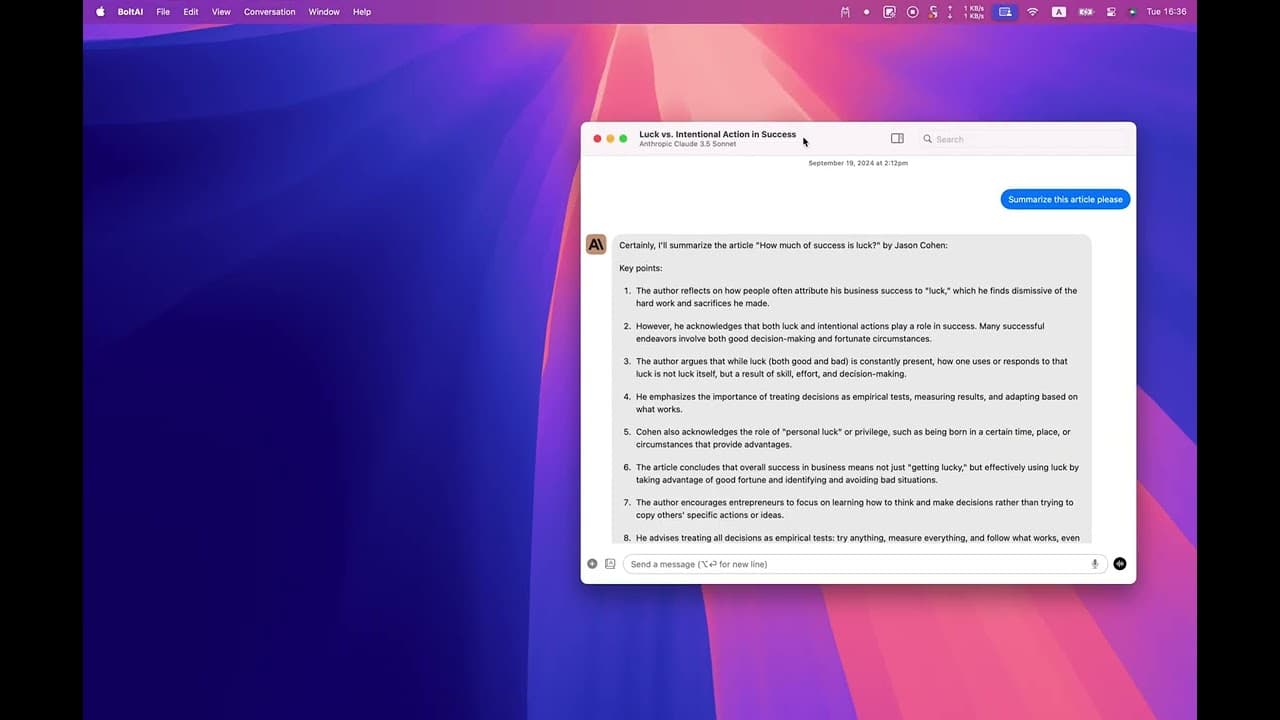This screenshot has width=1280, height=720.
Task: Click point 4 about treating decisions as empirical tests
Action: [856, 403]
